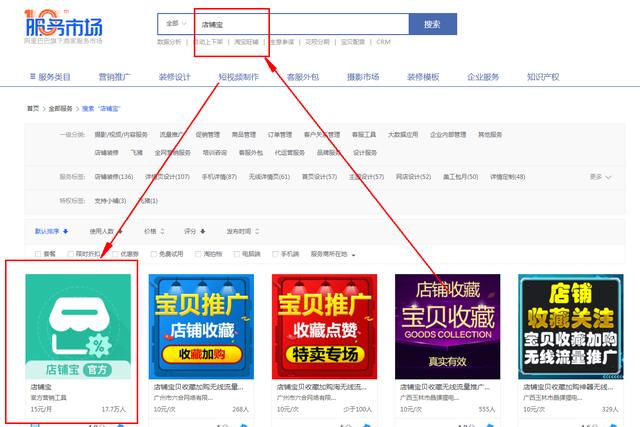The image size is (640, 427).
Task: Click the 服务市场 logo
Action: [64, 26]
